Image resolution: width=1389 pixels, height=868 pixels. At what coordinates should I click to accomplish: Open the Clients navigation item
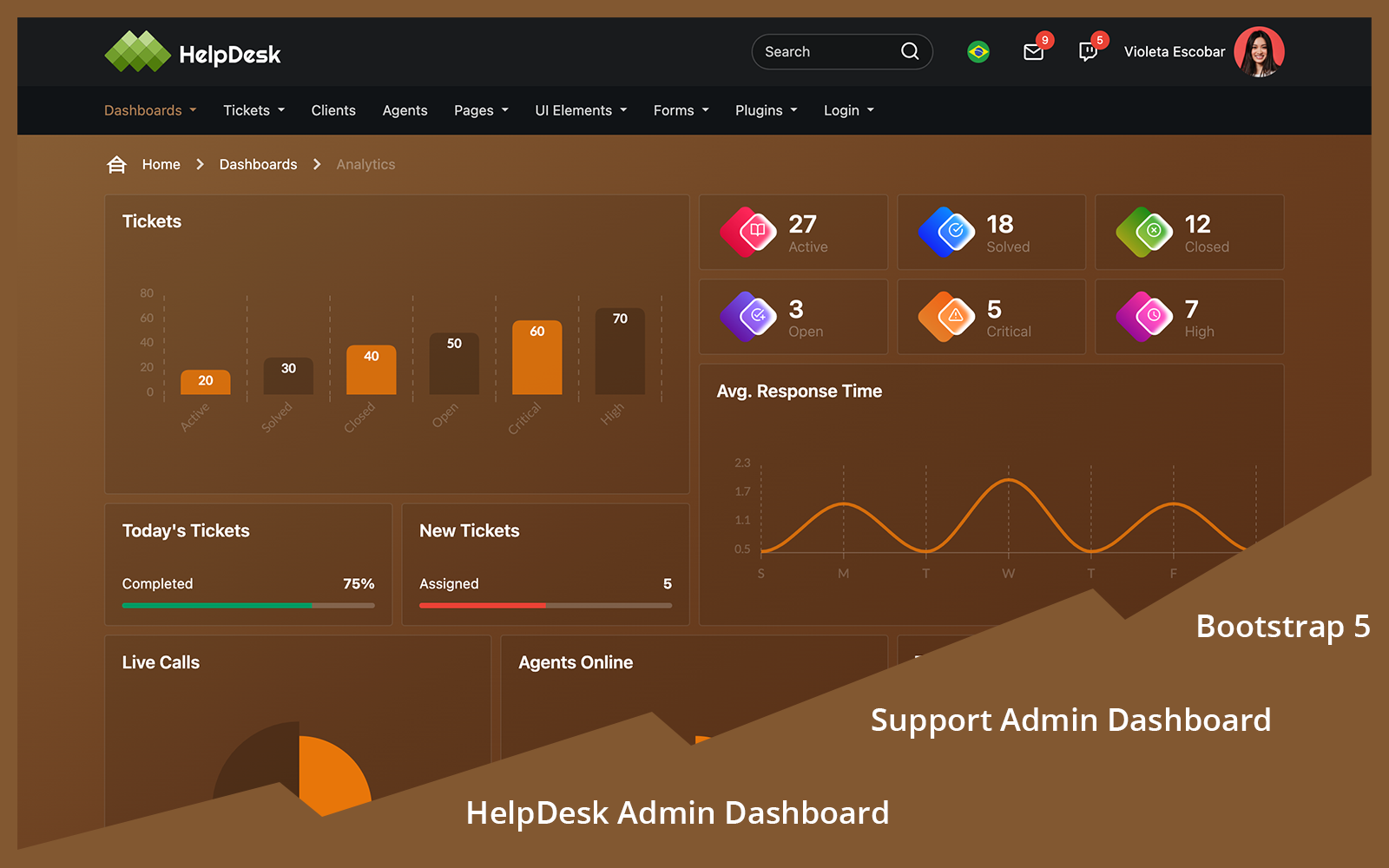coord(333,110)
